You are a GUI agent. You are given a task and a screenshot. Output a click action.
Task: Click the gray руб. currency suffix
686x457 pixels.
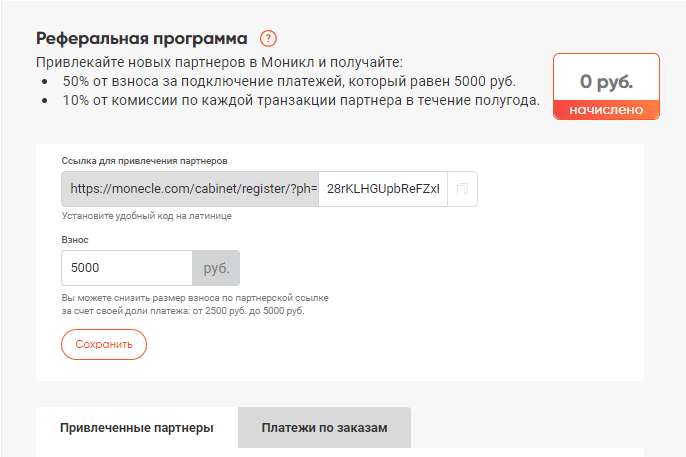pyautogui.click(x=216, y=268)
